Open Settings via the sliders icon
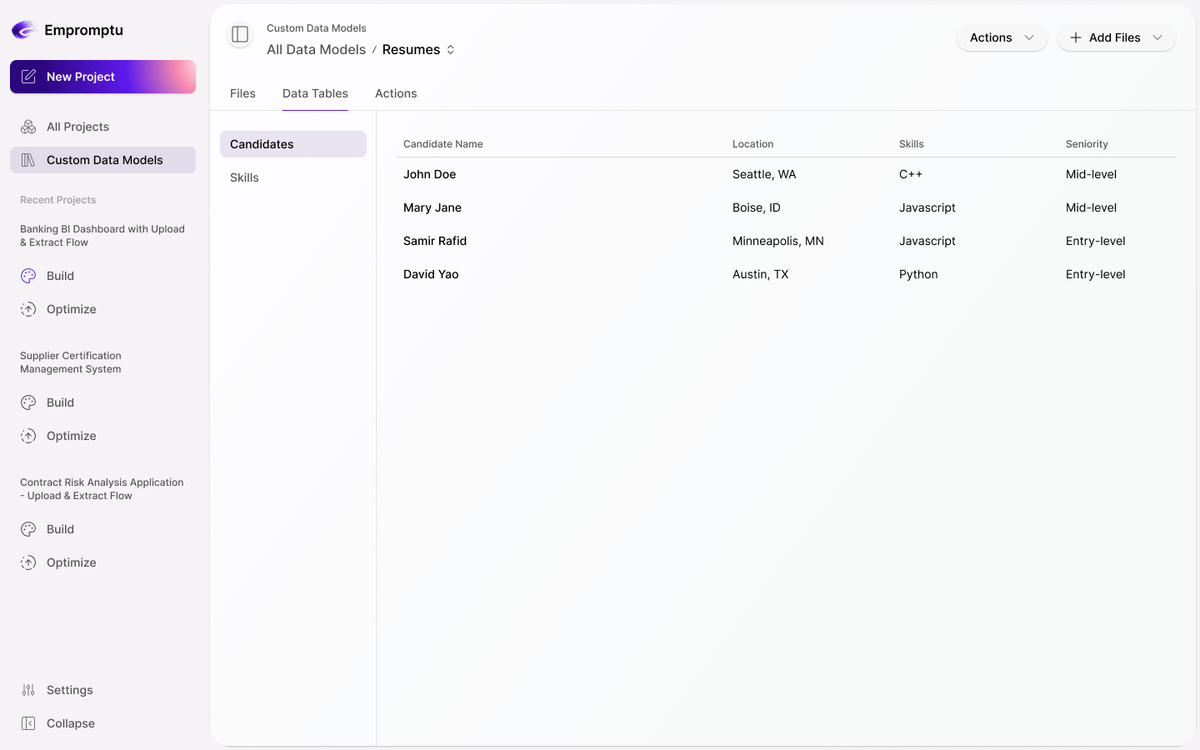Screen dimensions: 1200x750 [x=28, y=690]
